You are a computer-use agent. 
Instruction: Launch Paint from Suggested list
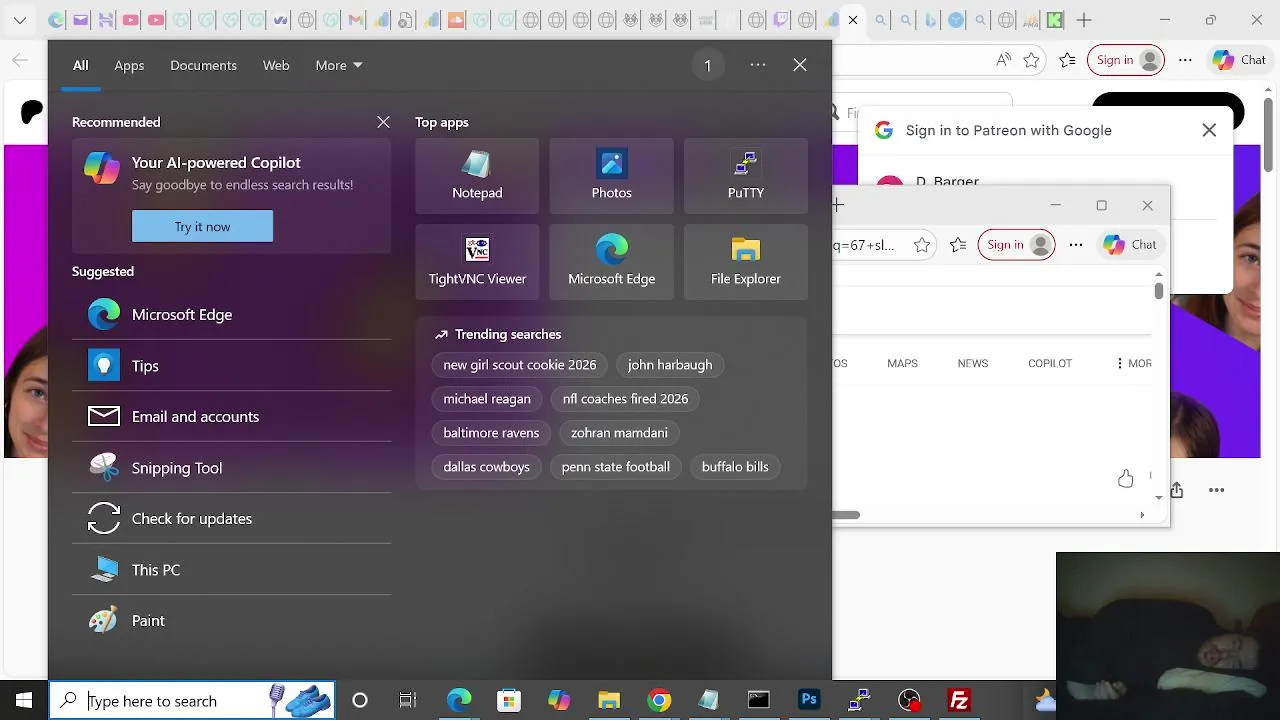coord(231,620)
